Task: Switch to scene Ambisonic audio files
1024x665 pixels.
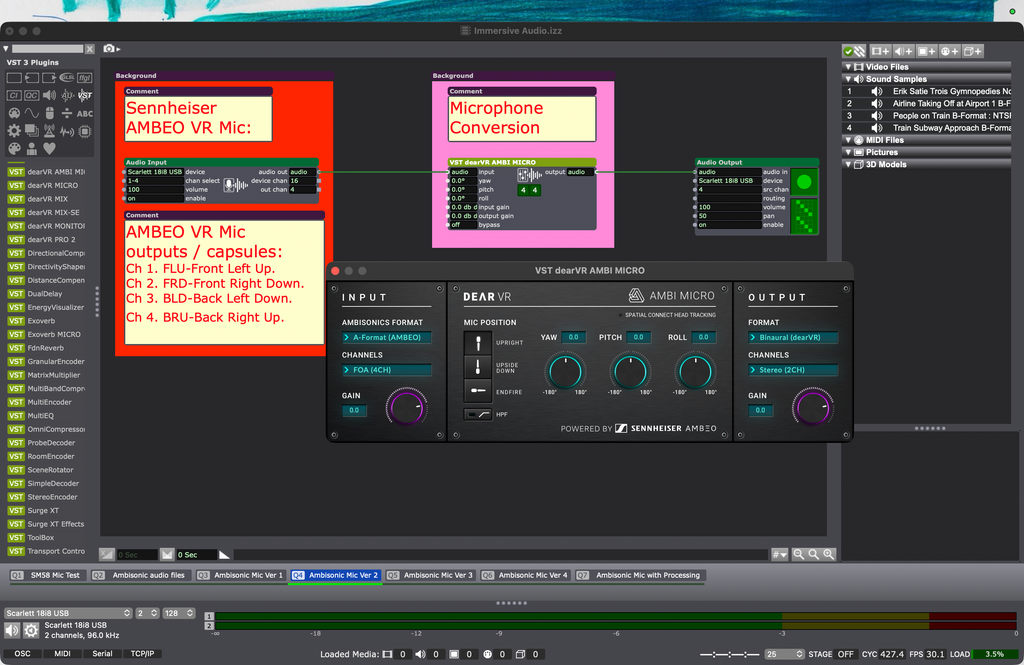Action: (140, 576)
